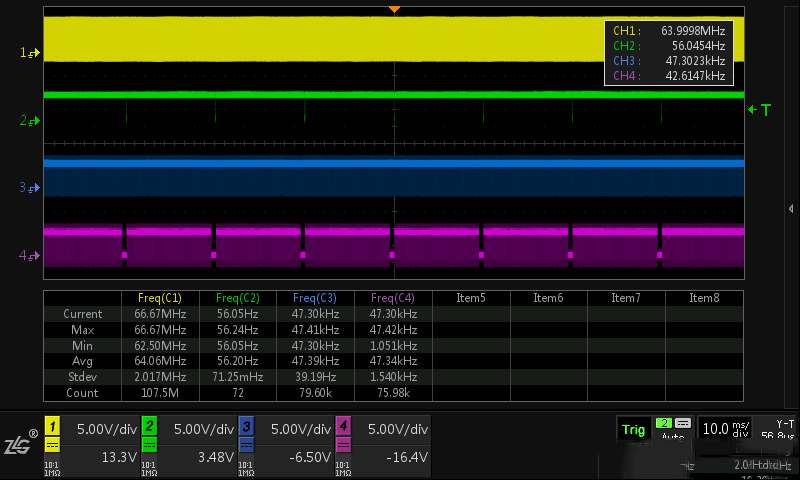
Task: Expand the side panel using right edge arrow
Action: pyautogui.click(x=791, y=208)
